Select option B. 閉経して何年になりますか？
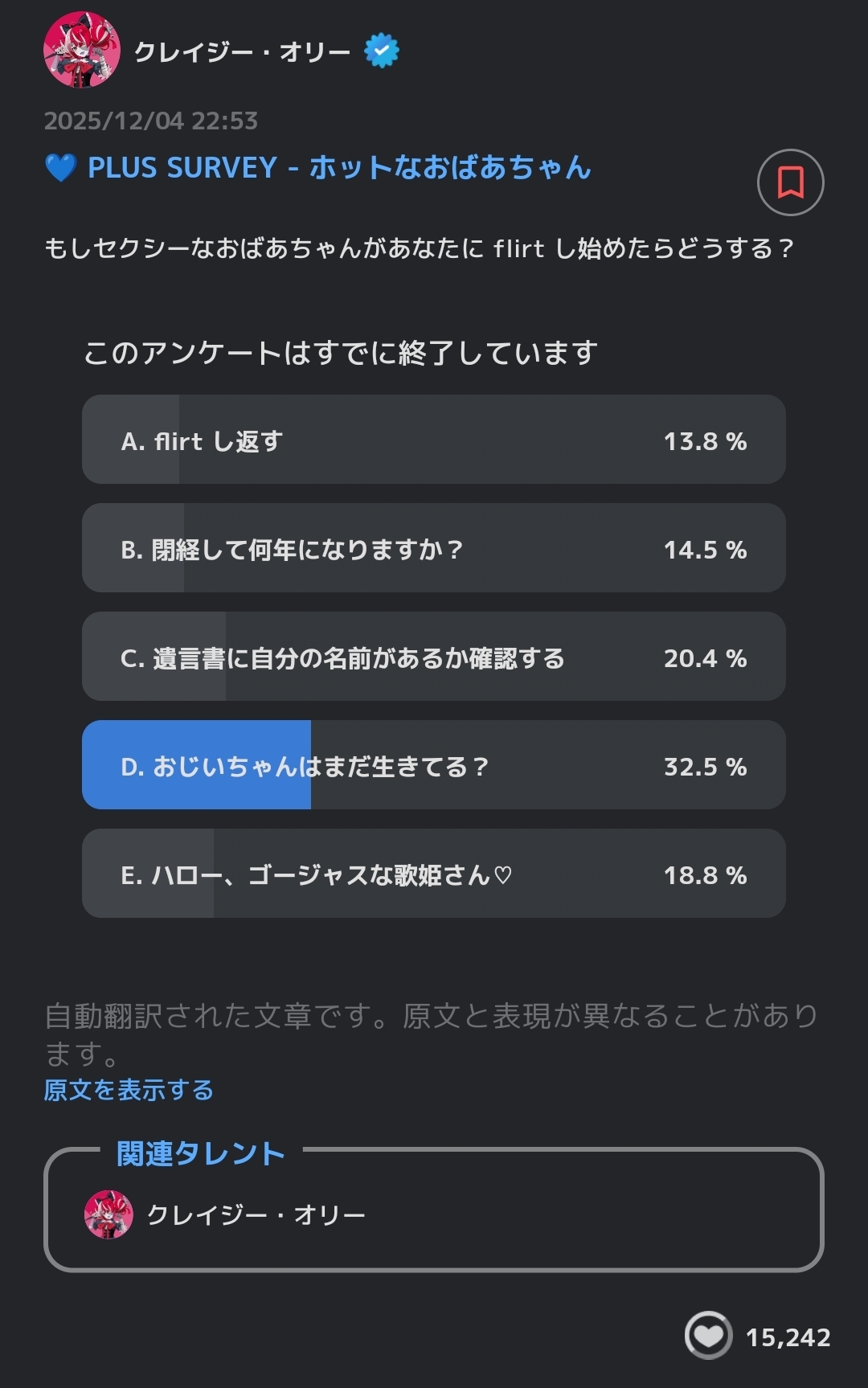This screenshot has height=1388, width=868. (x=433, y=548)
